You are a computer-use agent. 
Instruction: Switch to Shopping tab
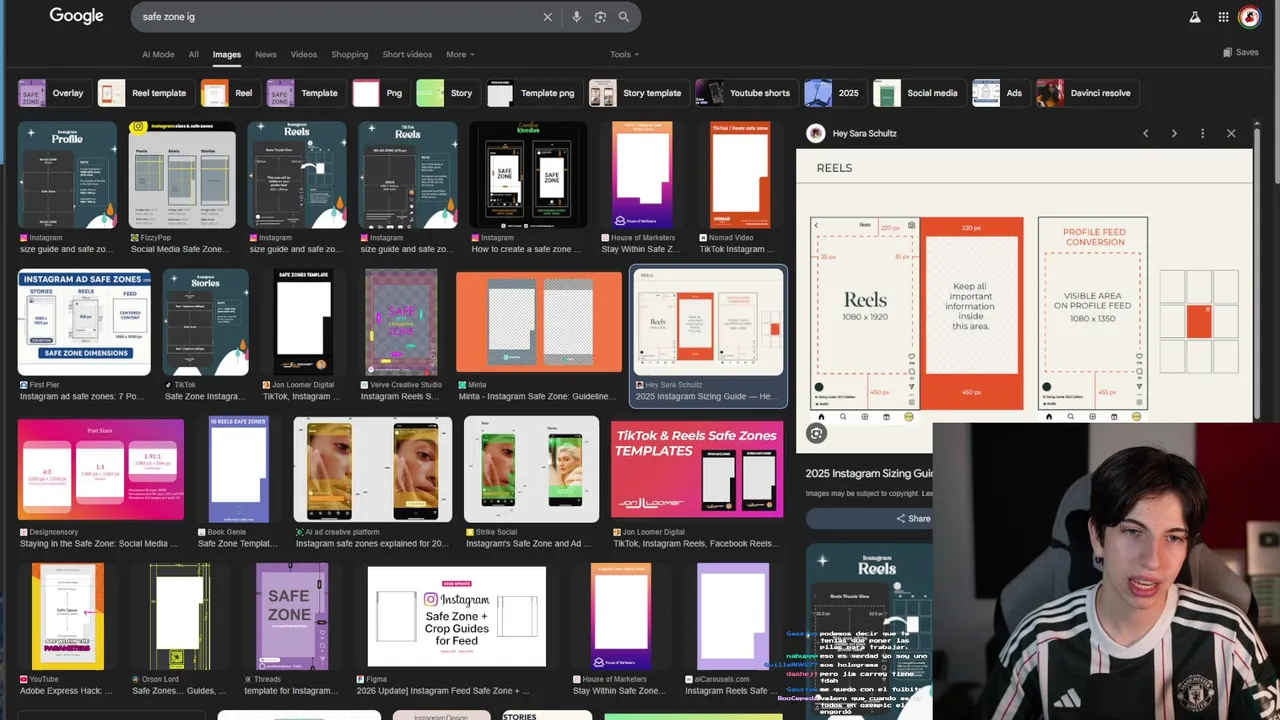350,54
